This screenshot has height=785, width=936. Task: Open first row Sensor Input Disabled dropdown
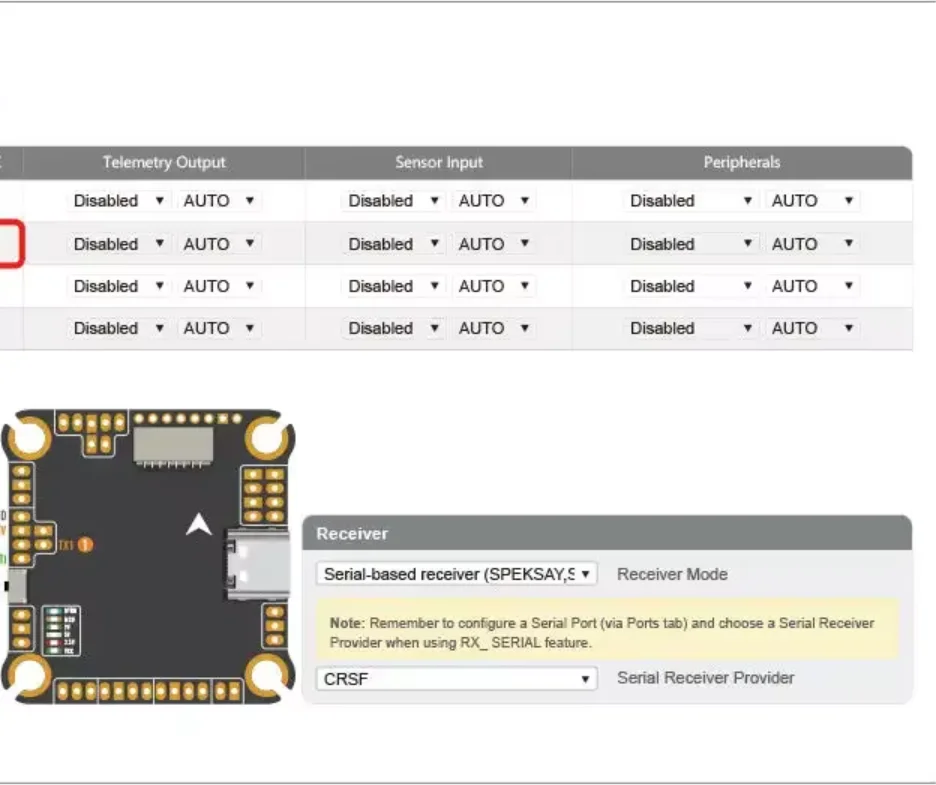(393, 201)
